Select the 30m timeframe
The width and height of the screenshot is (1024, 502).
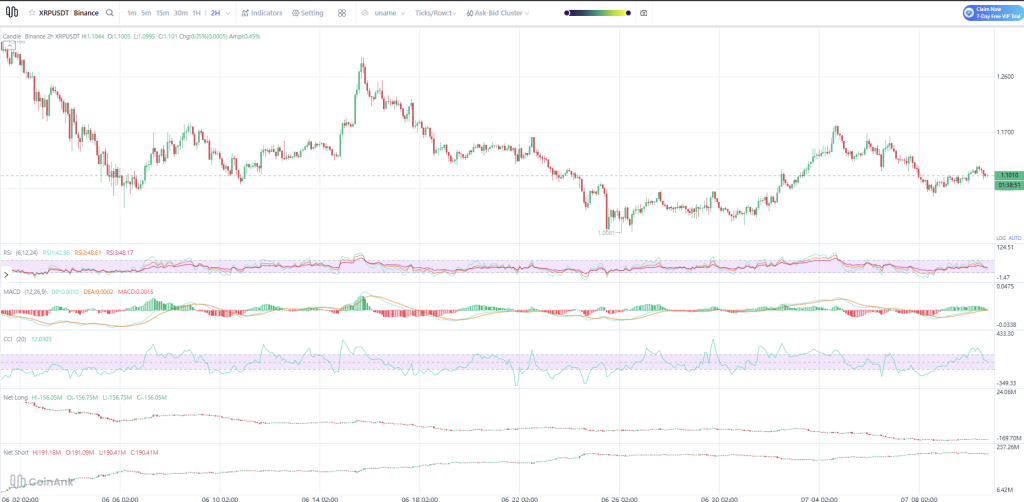[180, 13]
